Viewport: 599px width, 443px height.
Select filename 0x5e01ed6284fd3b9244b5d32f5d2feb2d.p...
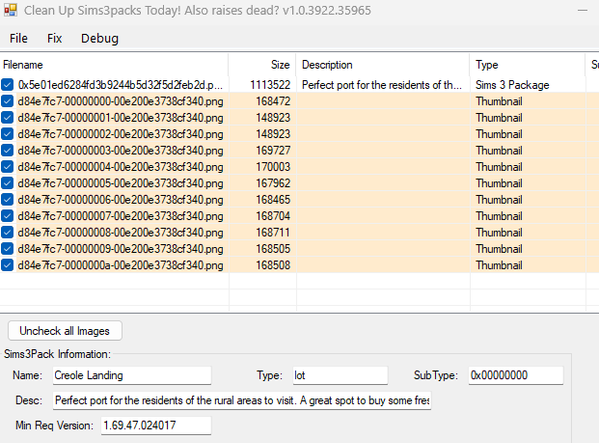(x=120, y=85)
